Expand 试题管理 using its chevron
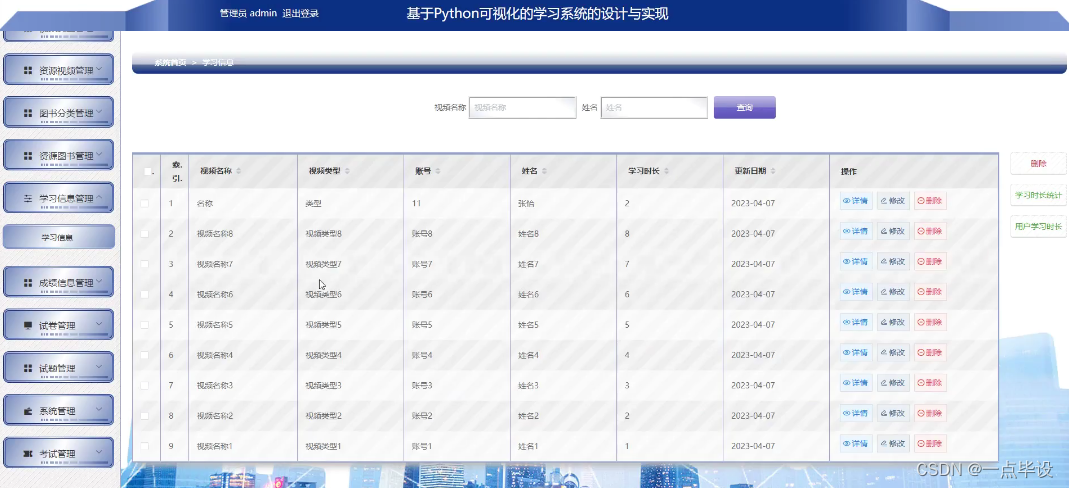This screenshot has height=488, width=1069. 100,367
